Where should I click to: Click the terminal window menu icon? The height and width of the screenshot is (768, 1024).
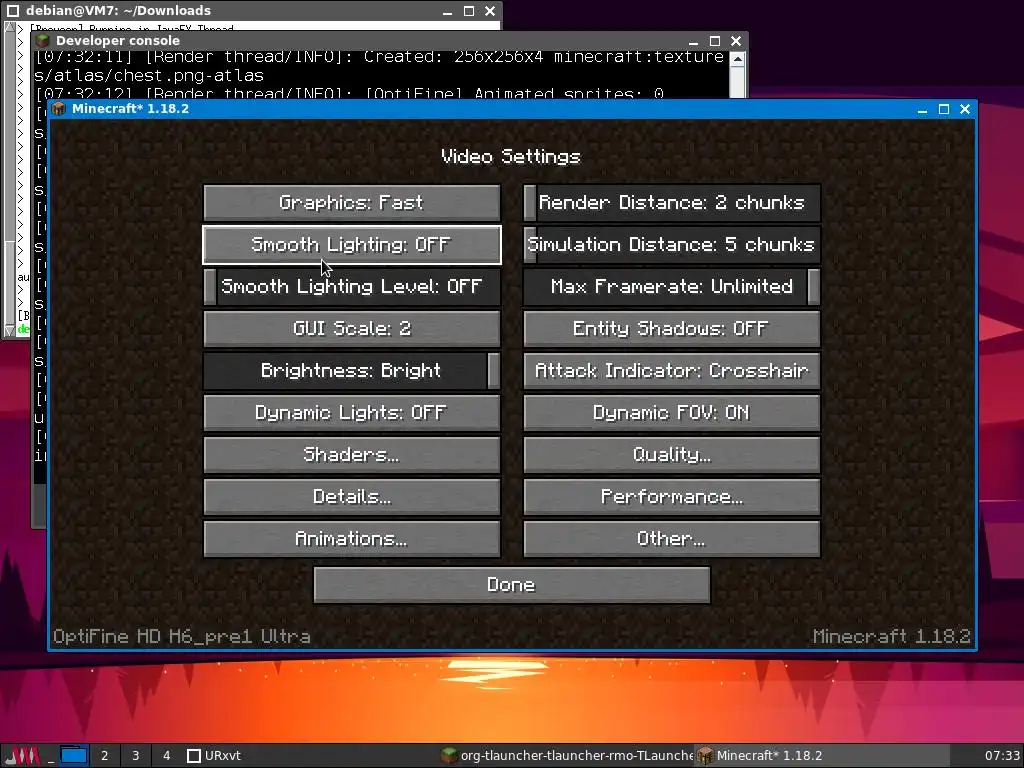[x=12, y=10]
